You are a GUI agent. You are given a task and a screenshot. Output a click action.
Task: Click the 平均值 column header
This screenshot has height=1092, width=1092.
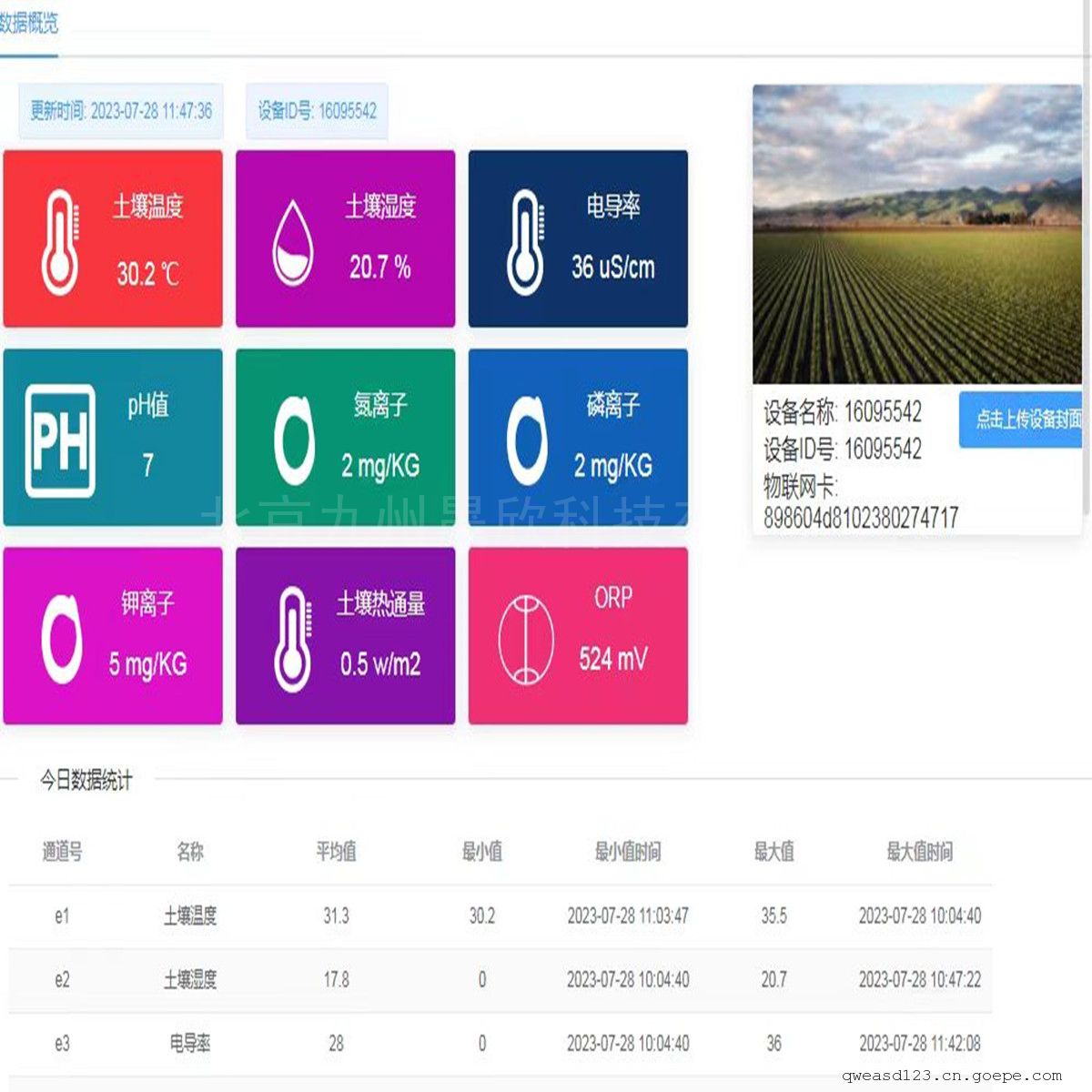click(336, 852)
